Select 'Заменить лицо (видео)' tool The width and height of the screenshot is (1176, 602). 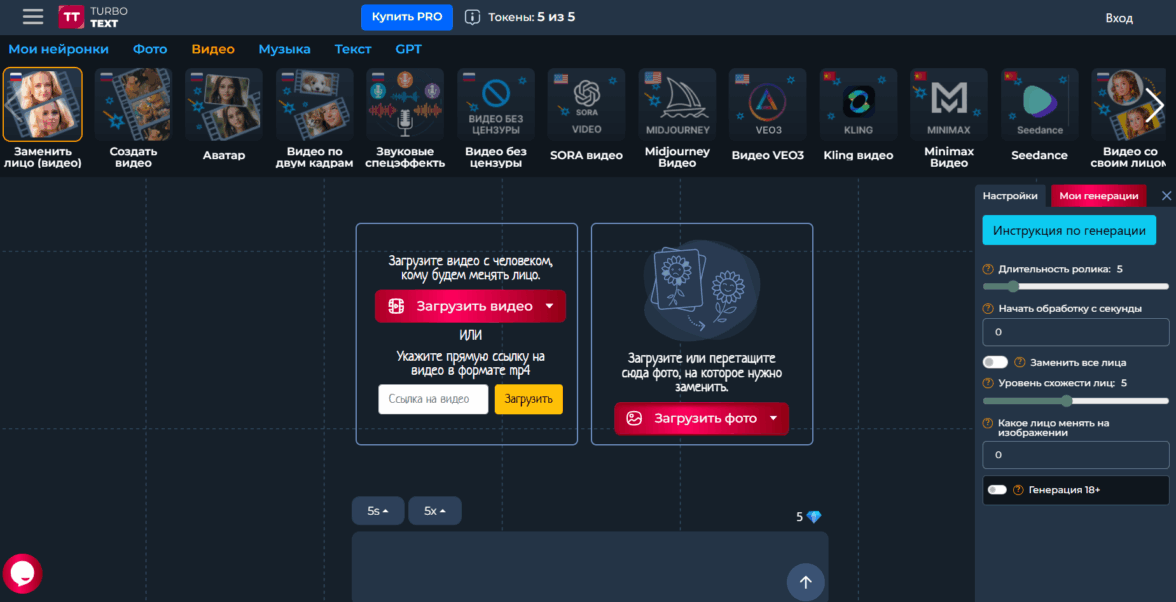[x=43, y=118]
